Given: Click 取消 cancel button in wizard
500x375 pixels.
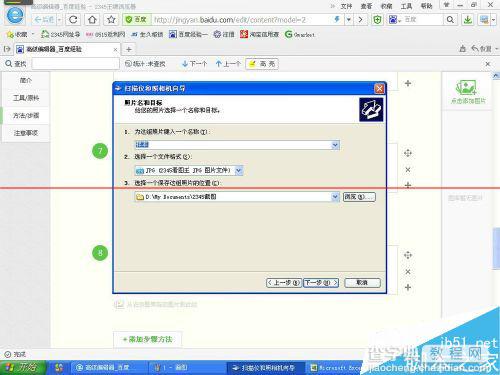Looking at the screenshot, I should click(x=362, y=283).
